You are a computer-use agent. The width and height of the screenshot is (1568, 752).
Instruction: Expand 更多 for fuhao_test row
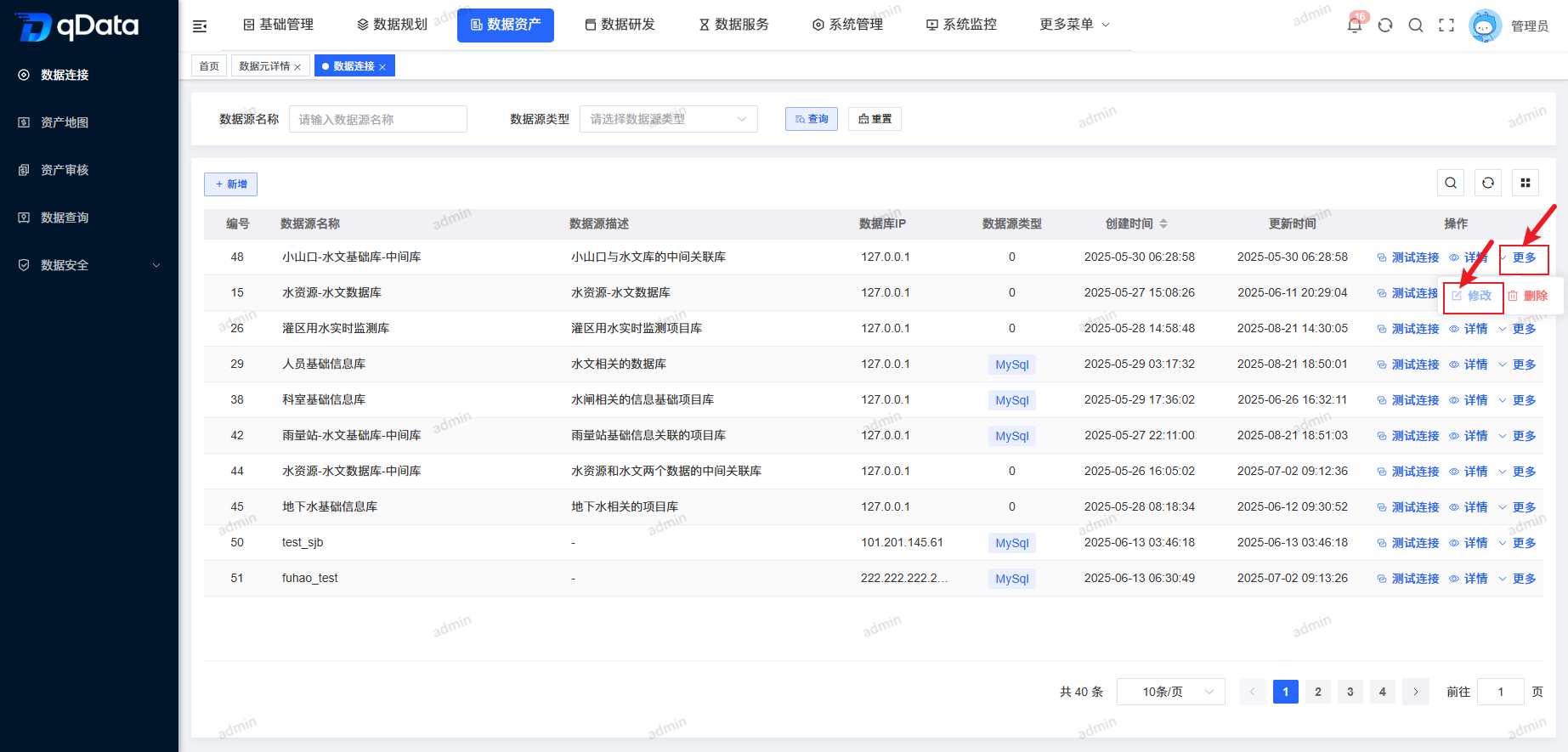point(1517,579)
